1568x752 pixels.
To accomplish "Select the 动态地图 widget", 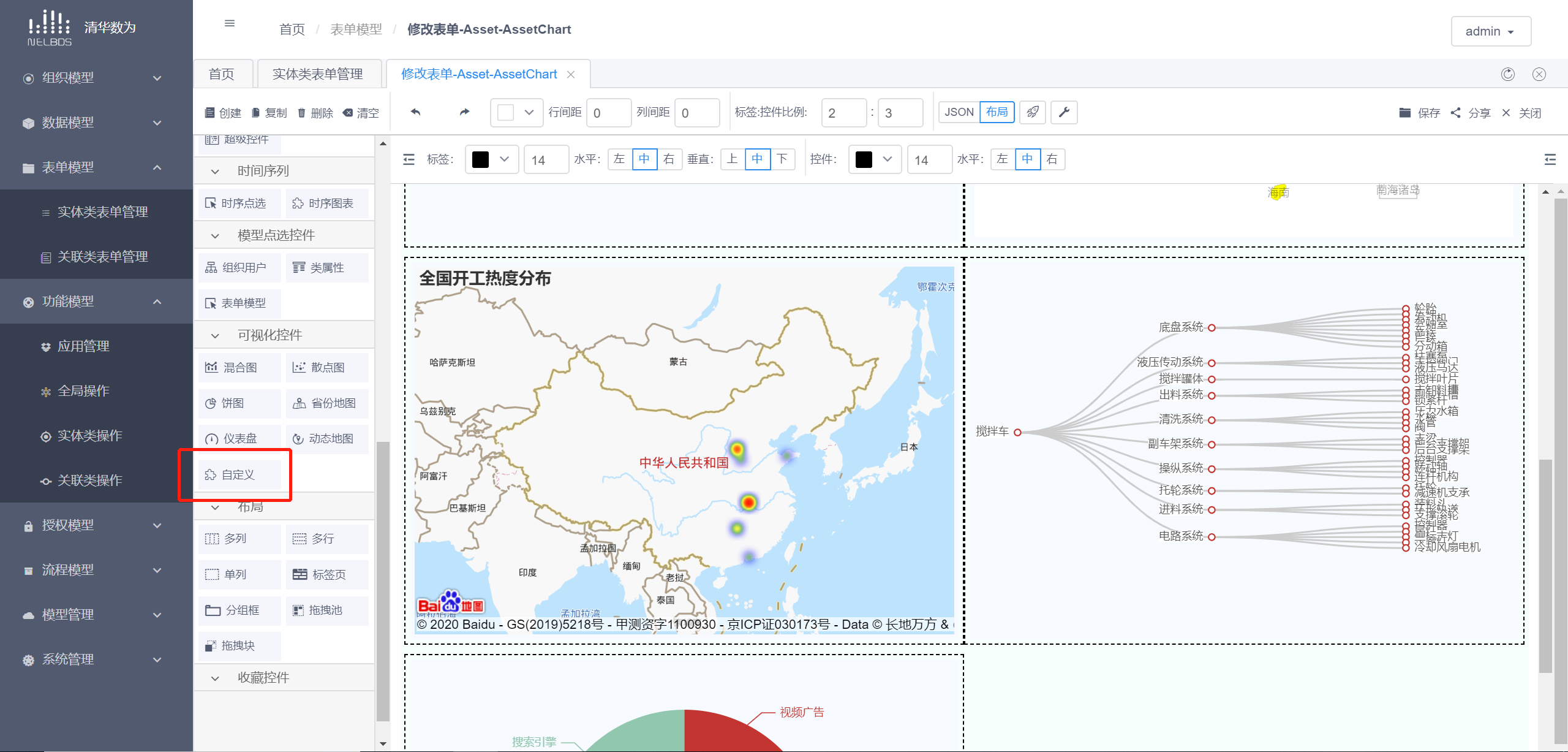I will 327,438.
